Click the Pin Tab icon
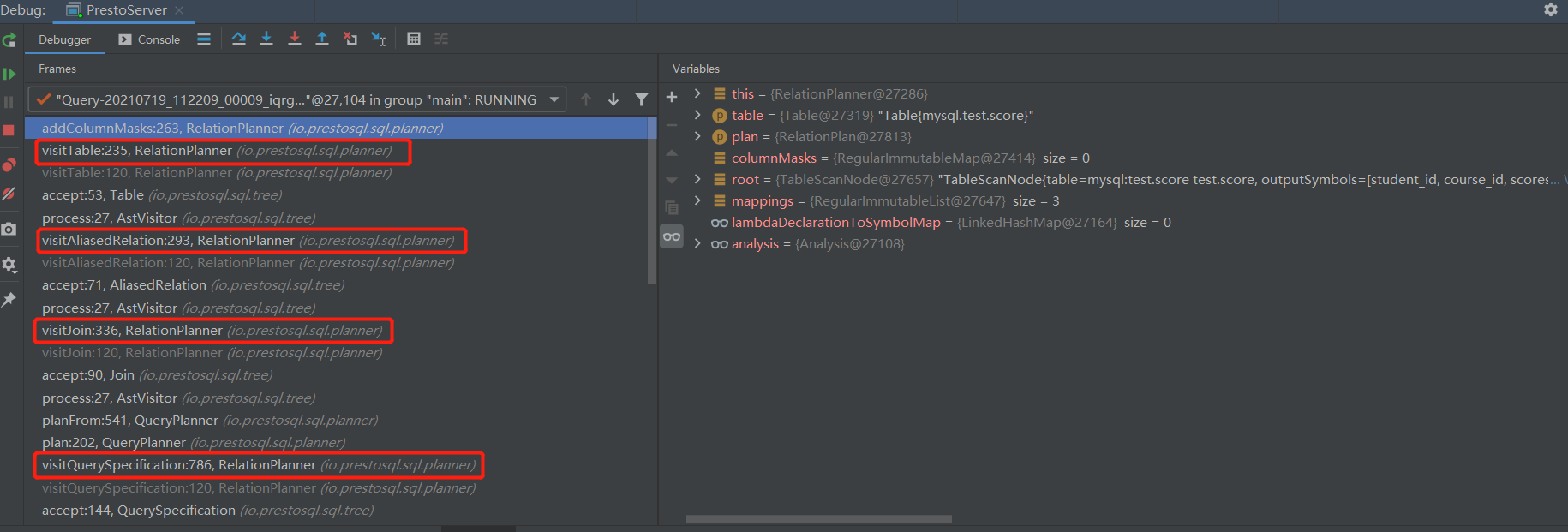The width and height of the screenshot is (1568, 532). [x=9, y=299]
